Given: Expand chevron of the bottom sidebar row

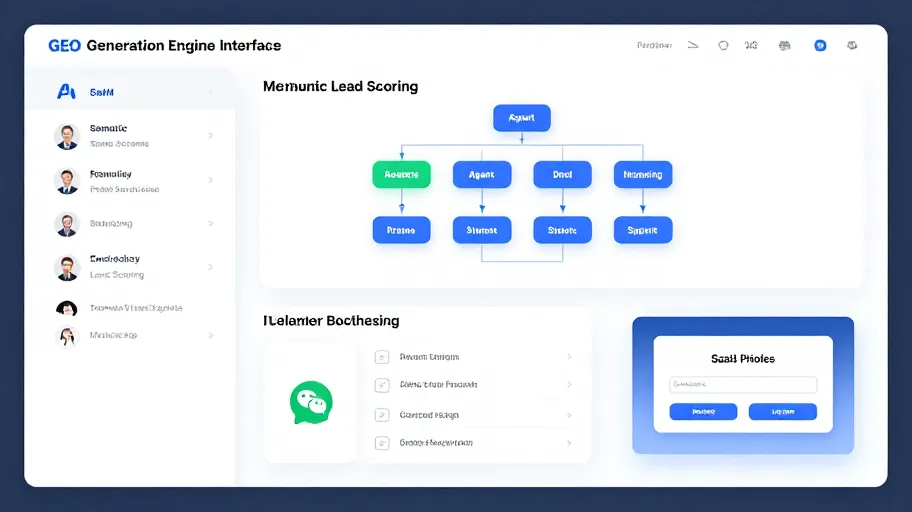Looking at the screenshot, I should (211, 336).
